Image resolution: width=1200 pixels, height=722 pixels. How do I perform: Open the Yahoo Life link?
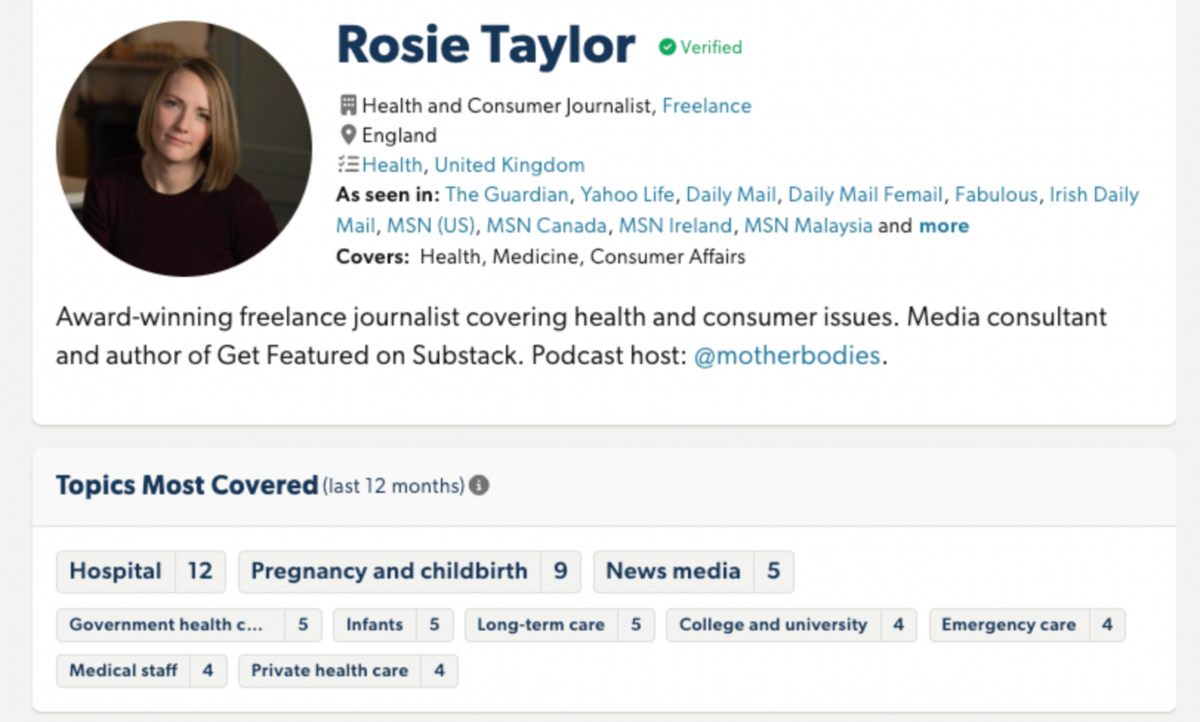pyautogui.click(x=627, y=194)
